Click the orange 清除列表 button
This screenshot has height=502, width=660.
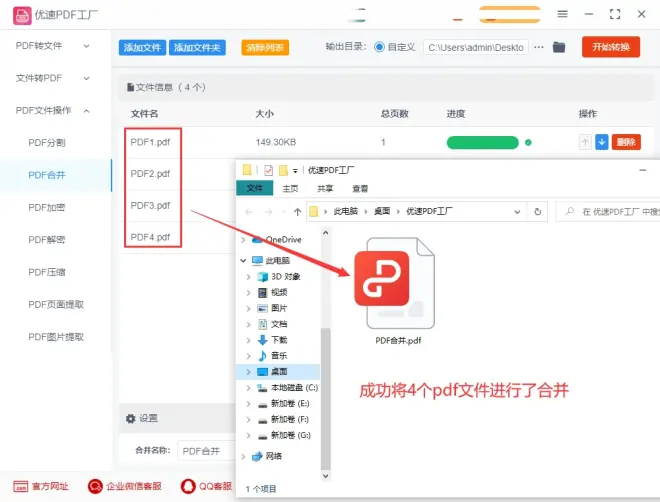click(265, 48)
